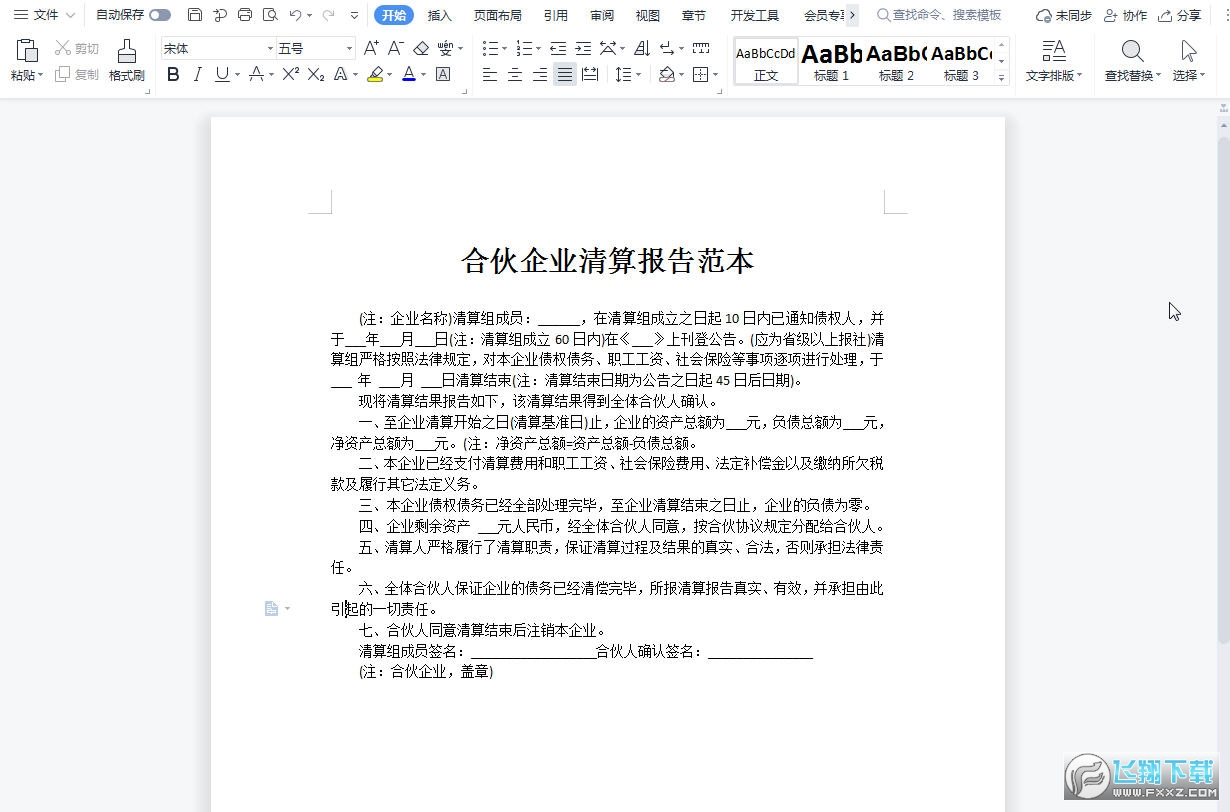This screenshot has height=812, width=1230.
Task: Increase paragraph indent
Action: click(x=583, y=48)
